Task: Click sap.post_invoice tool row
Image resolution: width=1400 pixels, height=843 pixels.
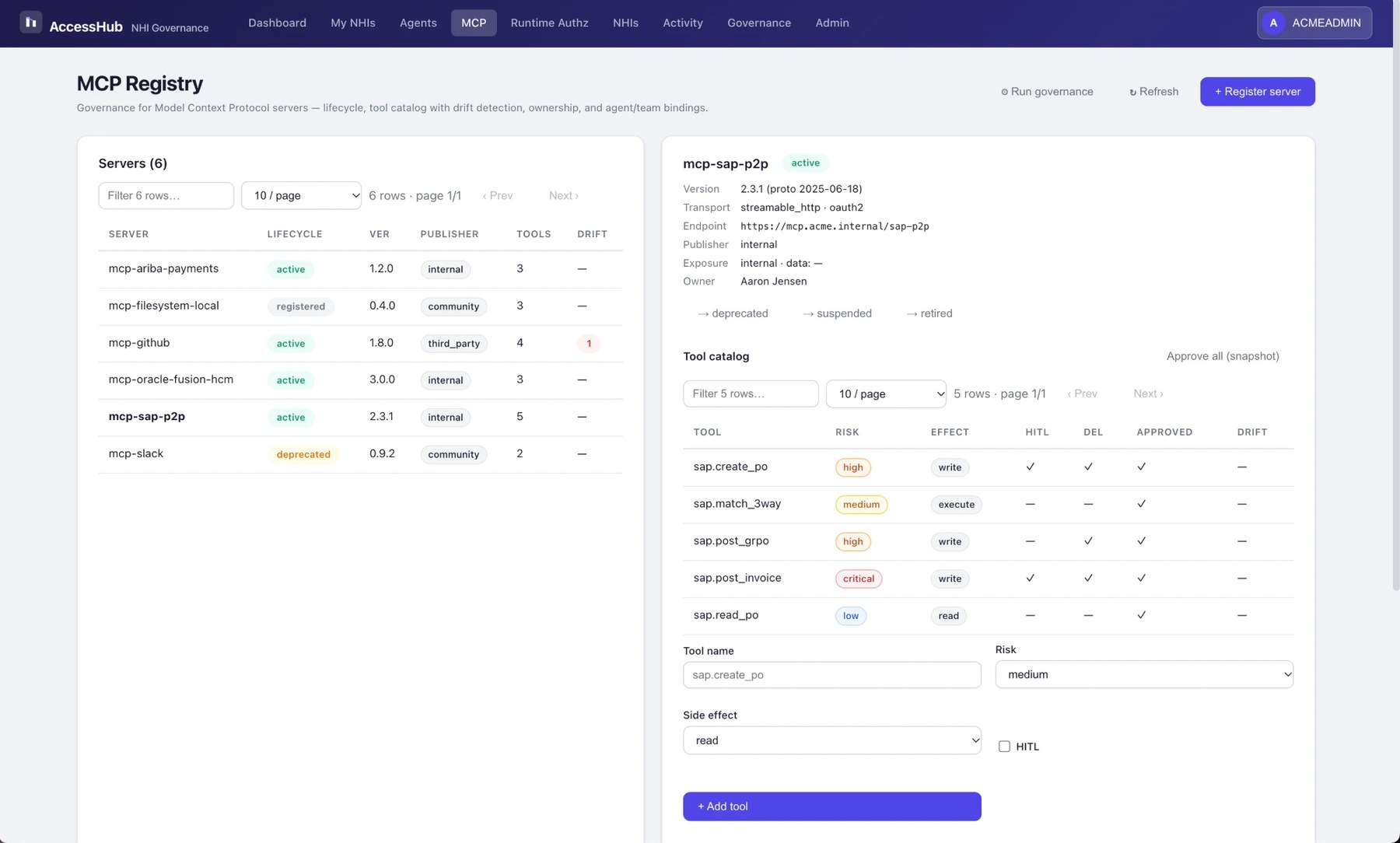Action: pos(988,579)
